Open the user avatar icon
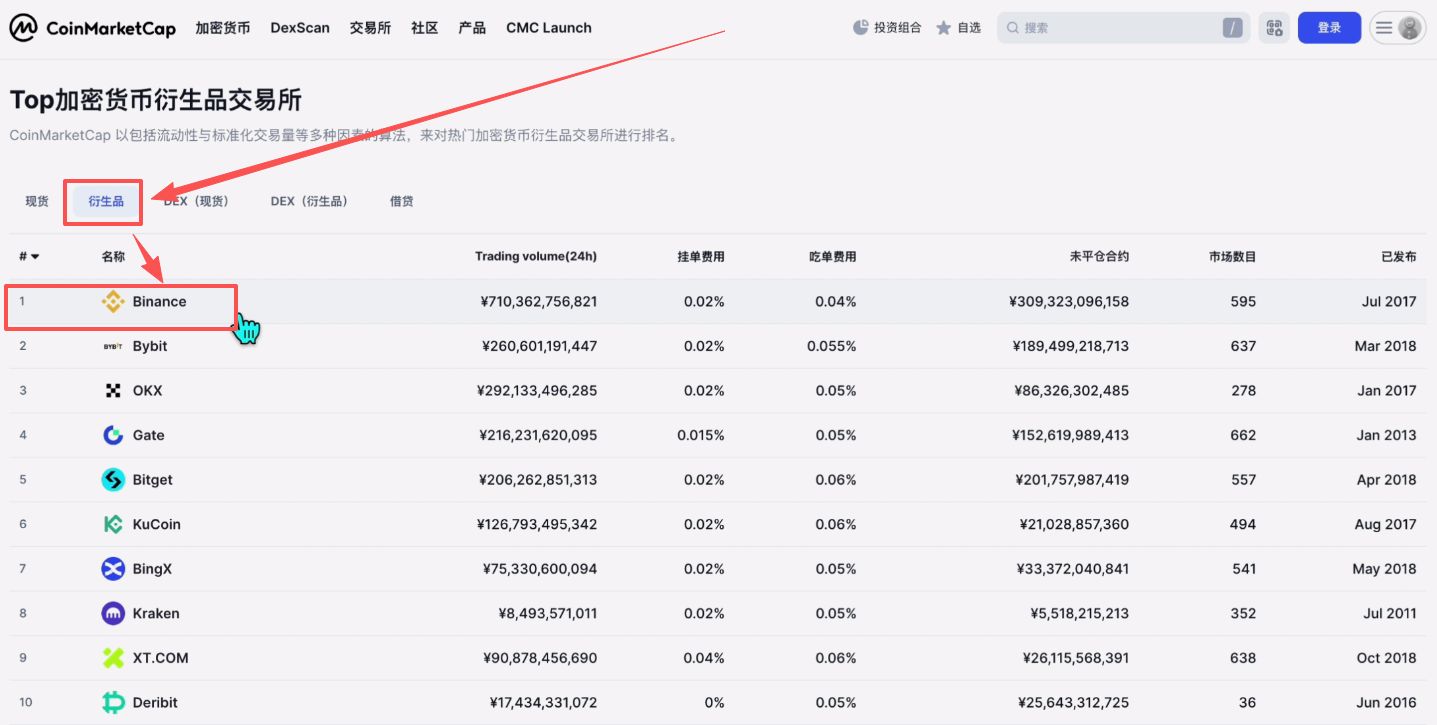This screenshot has height=725, width=1437. [x=1409, y=27]
